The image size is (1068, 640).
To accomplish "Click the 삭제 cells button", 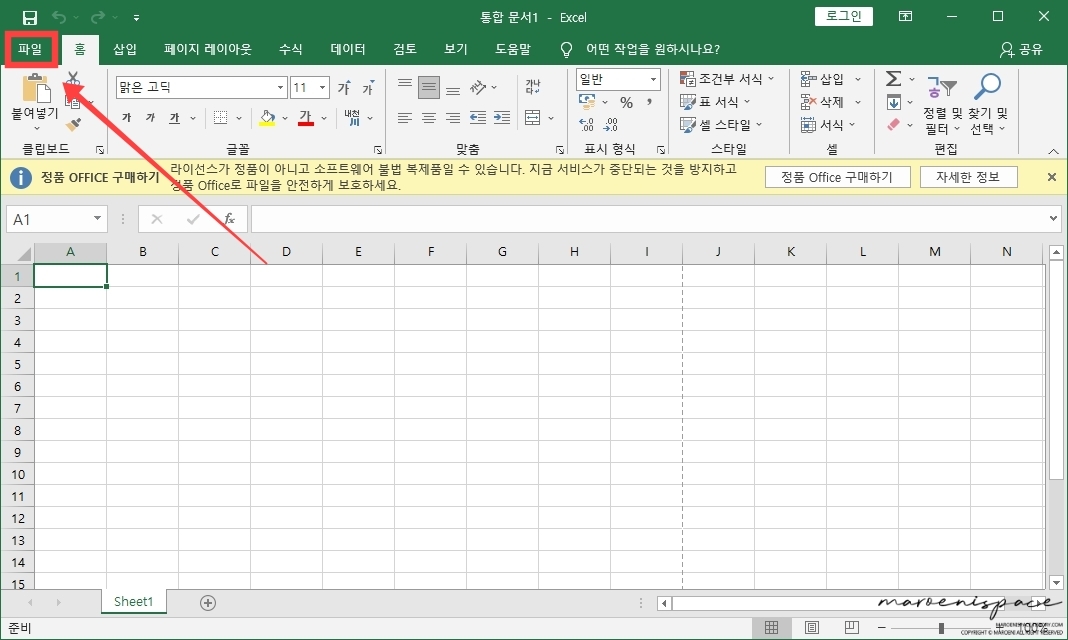I will 822,102.
